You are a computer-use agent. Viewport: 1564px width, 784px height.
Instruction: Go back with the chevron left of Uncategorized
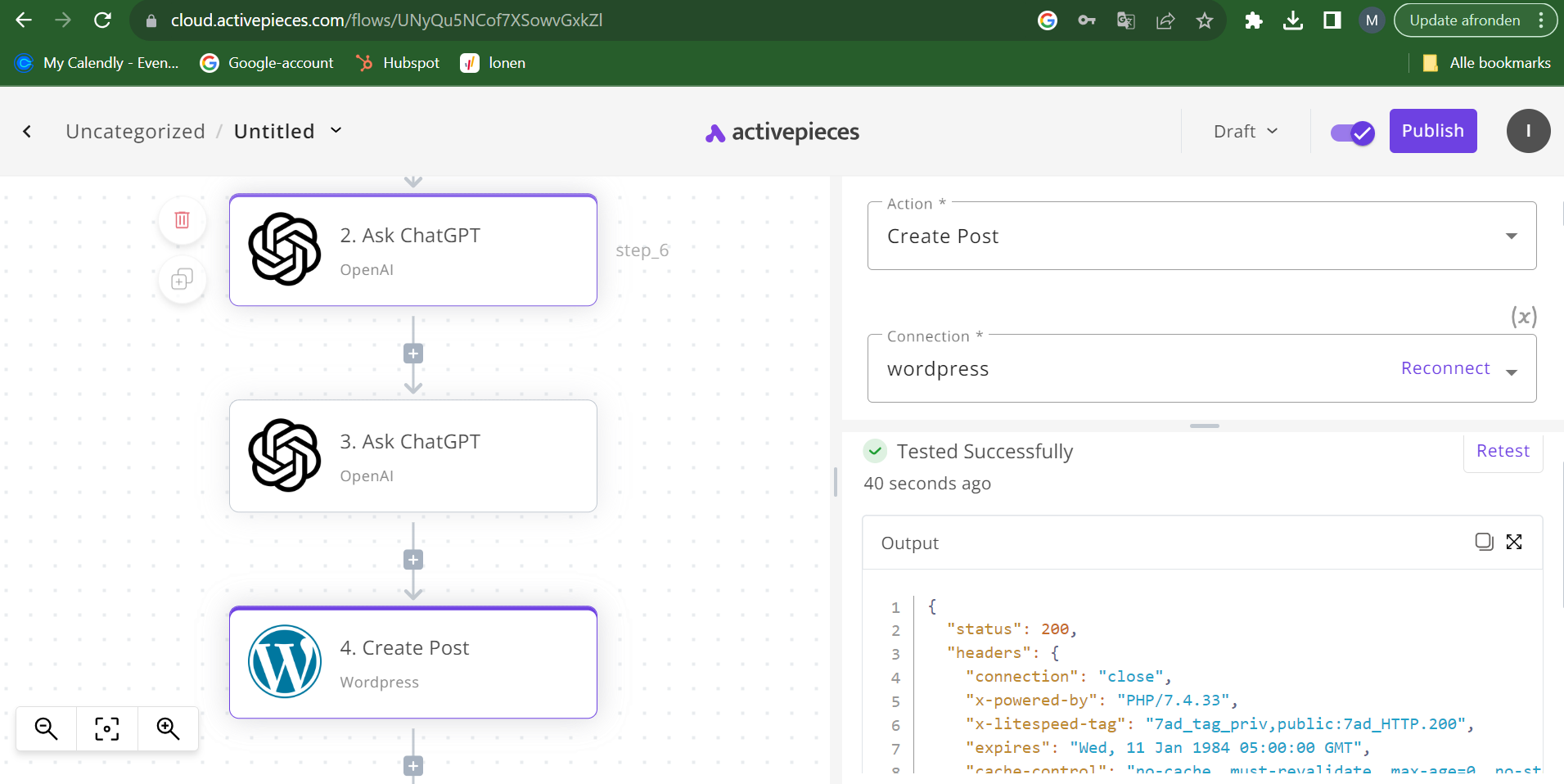[27, 131]
